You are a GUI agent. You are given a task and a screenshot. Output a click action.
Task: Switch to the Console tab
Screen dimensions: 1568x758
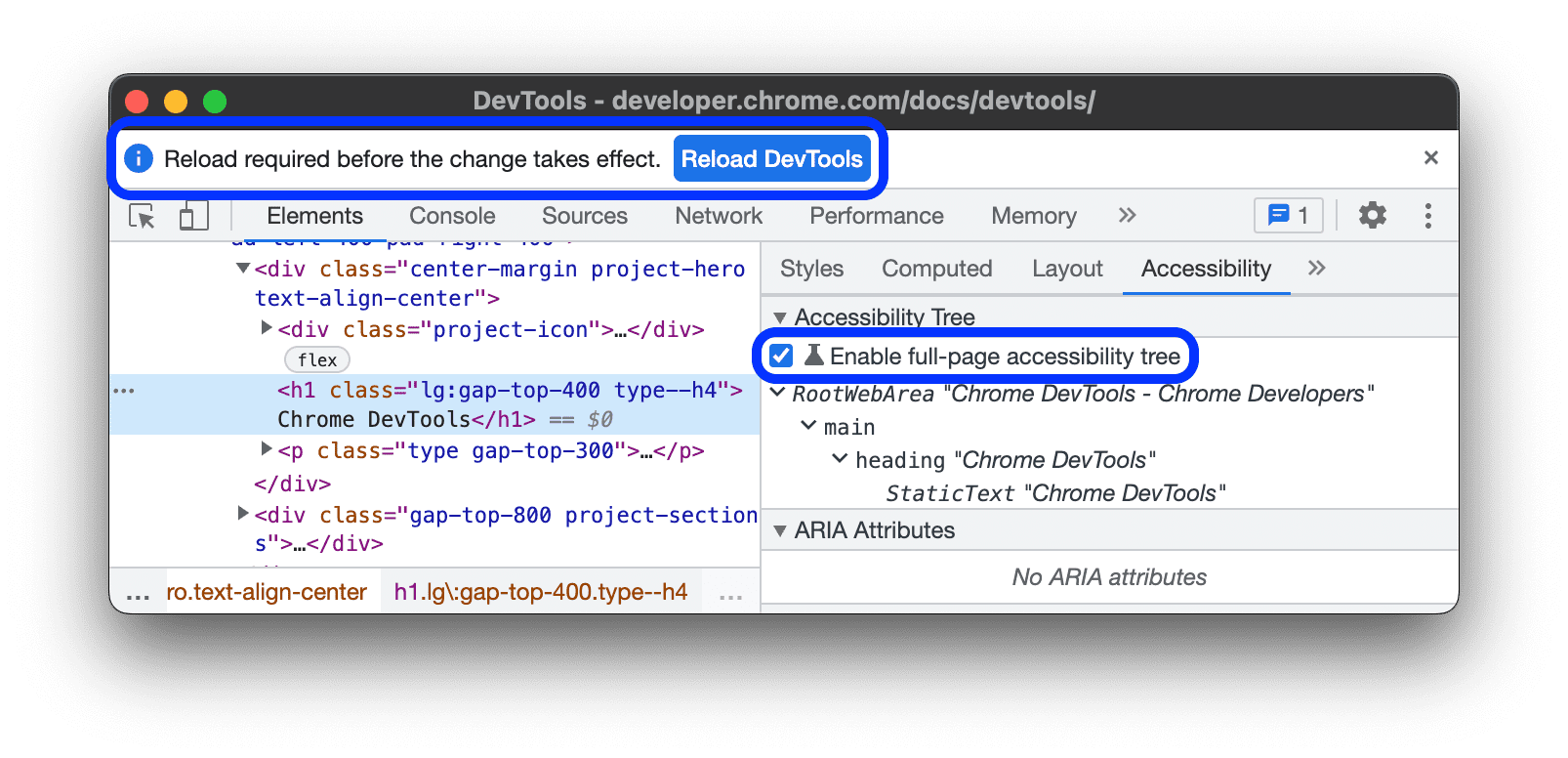451,215
